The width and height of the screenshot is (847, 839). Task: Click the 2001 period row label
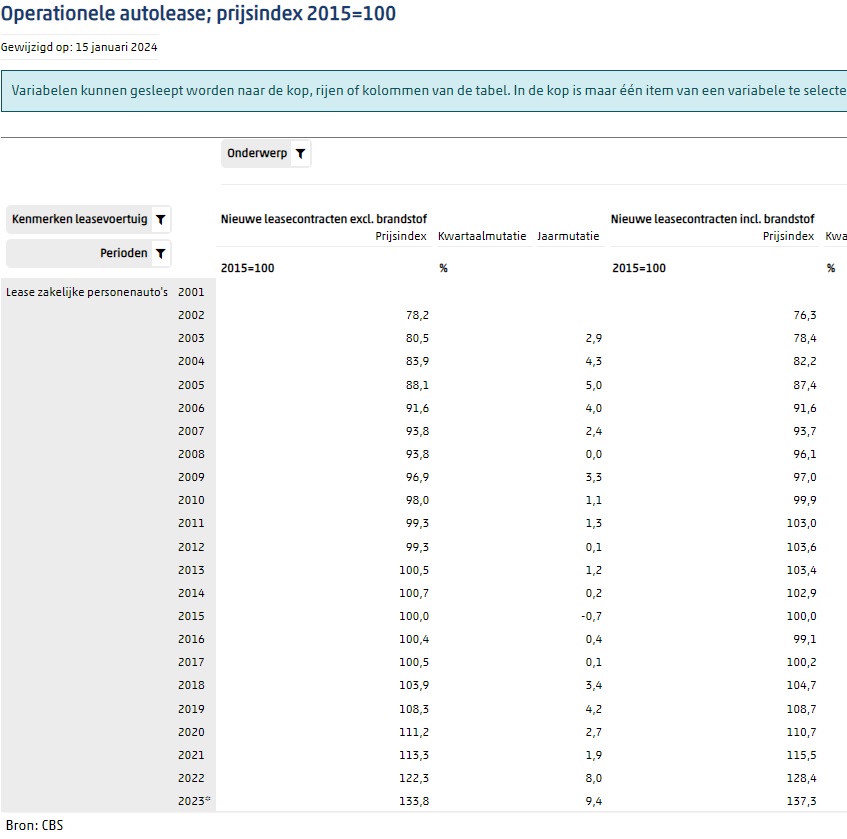[x=191, y=292]
